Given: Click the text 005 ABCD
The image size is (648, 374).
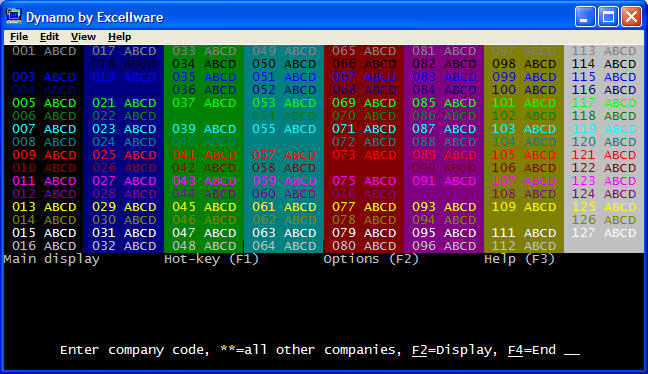Looking at the screenshot, I should click(44, 103).
